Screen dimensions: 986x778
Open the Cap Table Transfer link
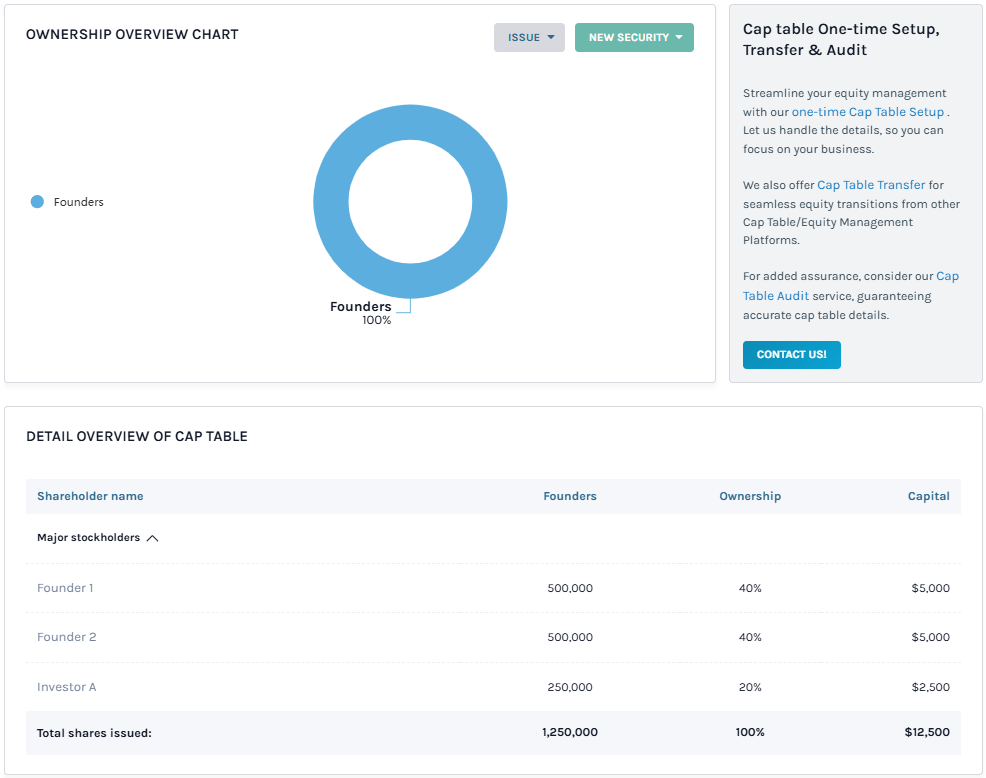click(x=870, y=185)
